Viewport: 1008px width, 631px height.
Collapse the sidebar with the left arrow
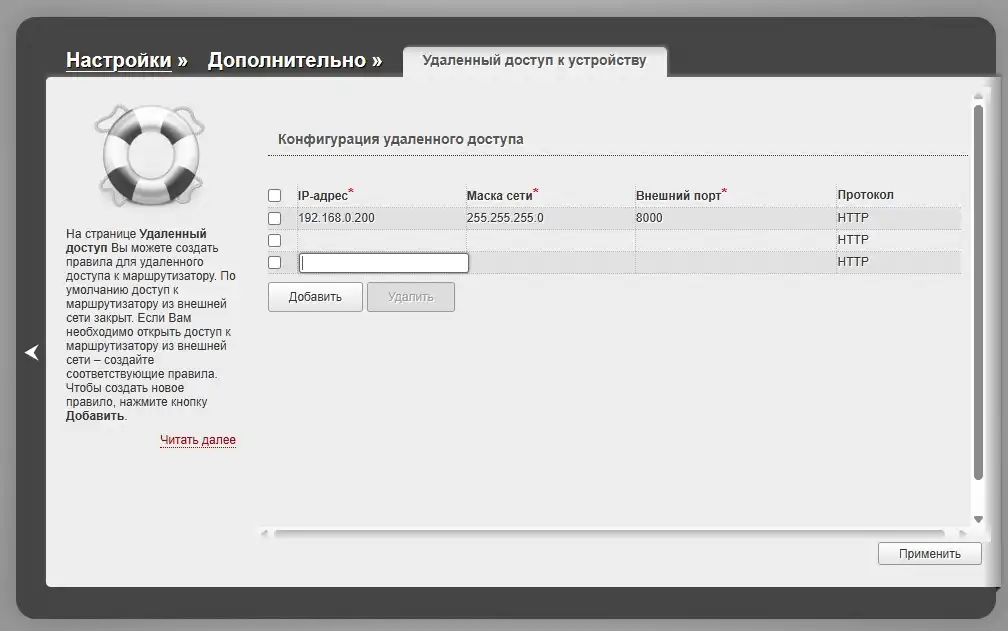point(31,352)
